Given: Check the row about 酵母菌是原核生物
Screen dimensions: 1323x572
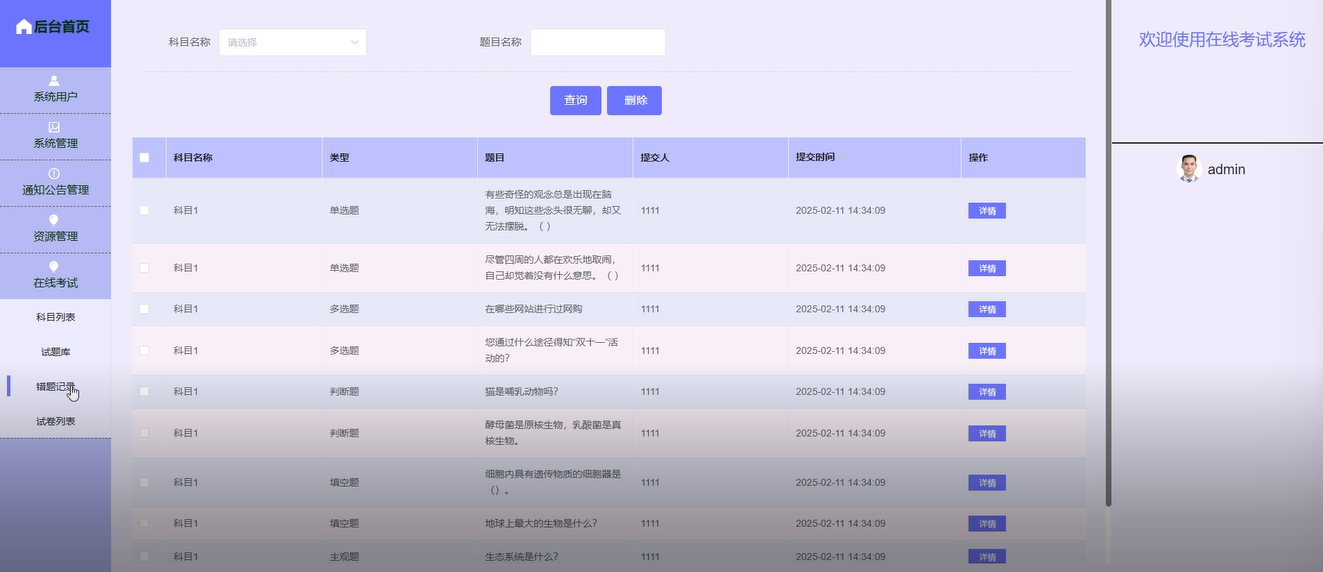Looking at the screenshot, I should pyautogui.click(x=144, y=433).
